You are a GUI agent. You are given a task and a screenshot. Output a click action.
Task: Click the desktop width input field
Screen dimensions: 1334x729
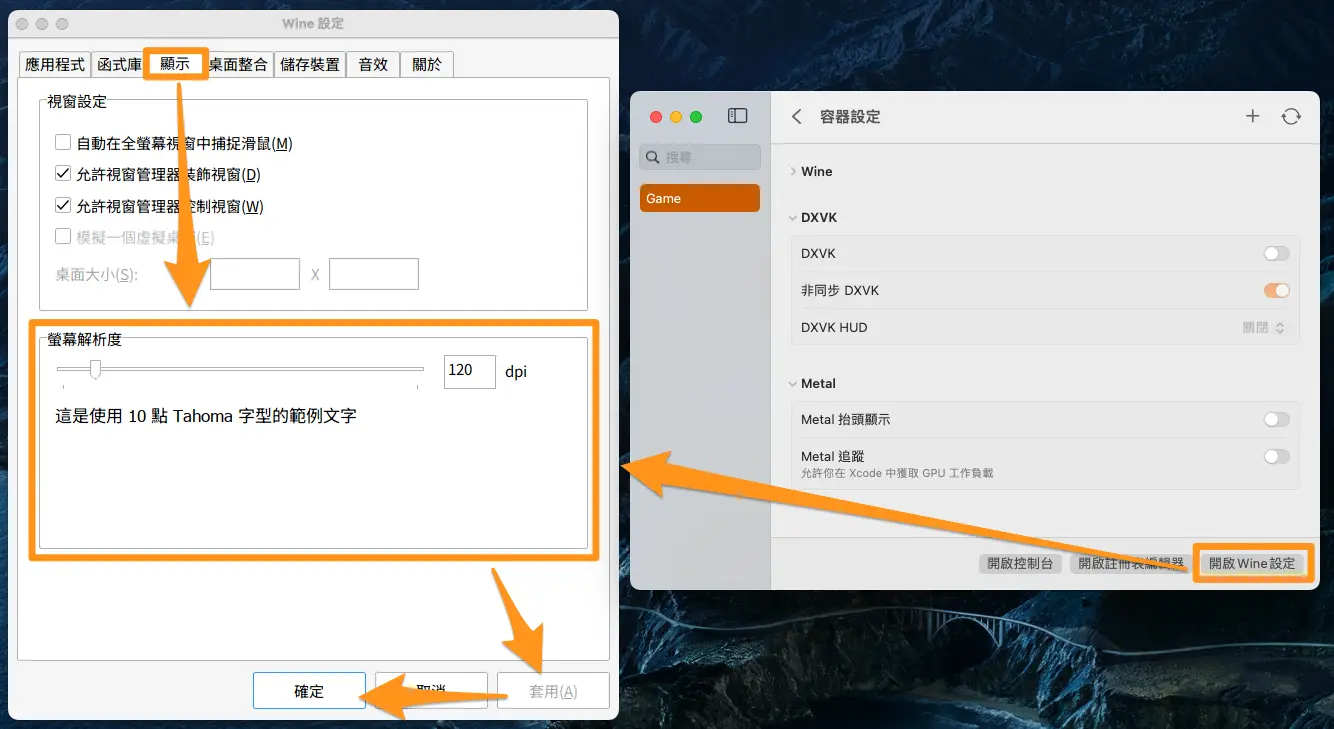pyautogui.click(x=255, y=274)
